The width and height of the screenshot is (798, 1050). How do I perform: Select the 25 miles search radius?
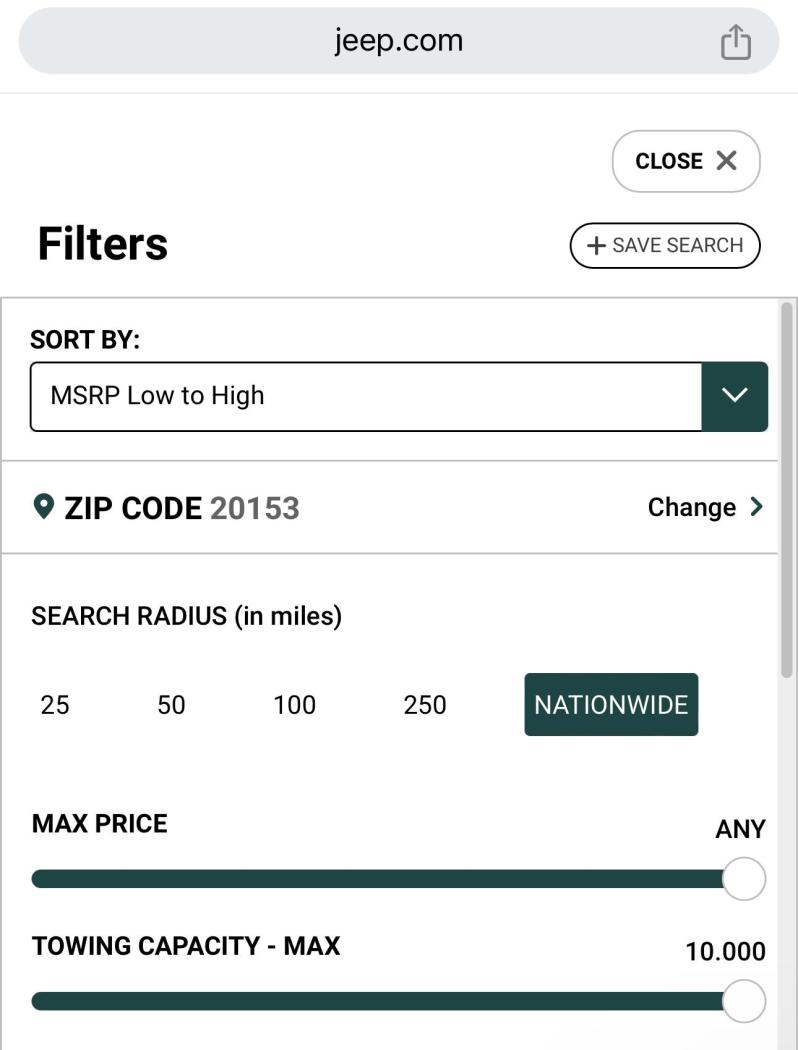55,705
